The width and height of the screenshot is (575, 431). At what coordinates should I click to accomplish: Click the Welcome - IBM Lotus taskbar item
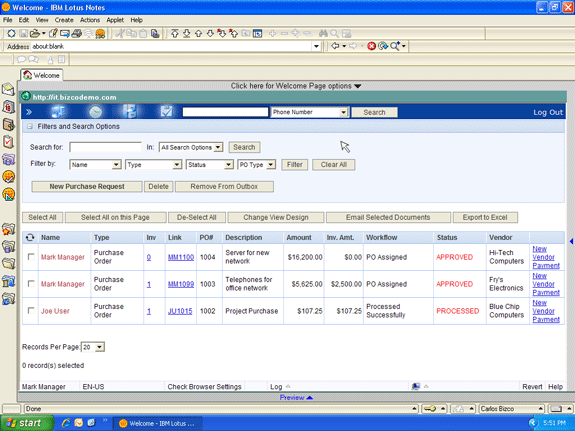click(157, 423)
